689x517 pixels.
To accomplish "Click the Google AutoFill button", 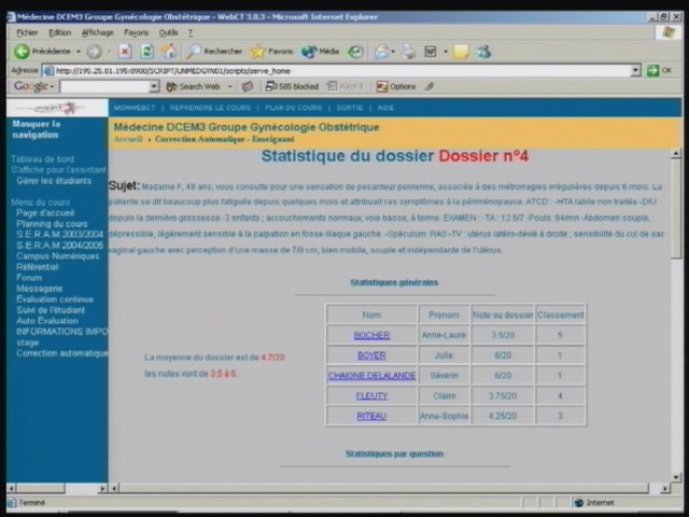I will (x=345, y=87).
